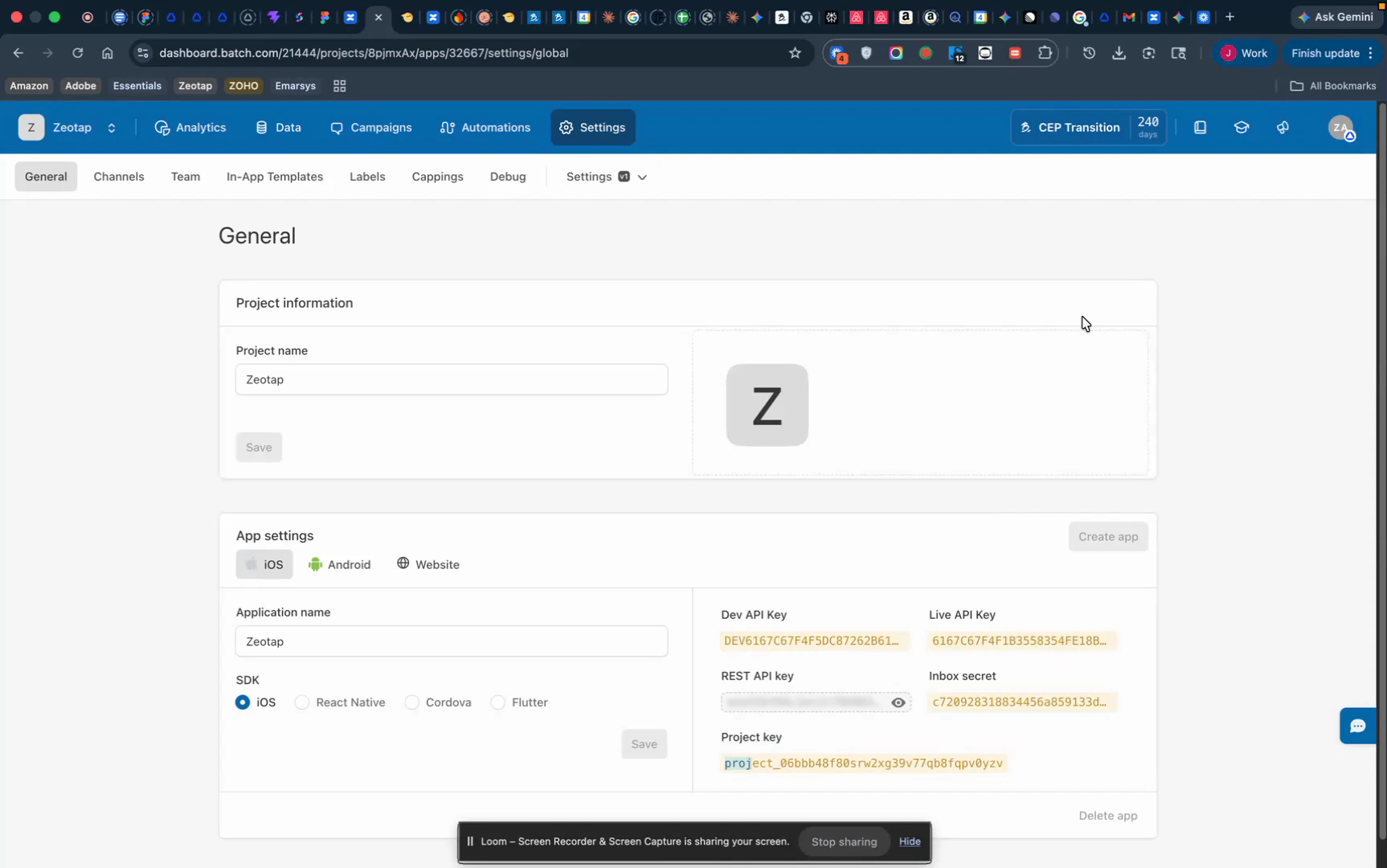Screen dimensions: 1387x868
Task: Click the browser history clock icon
Action: tap(1089, 53)
